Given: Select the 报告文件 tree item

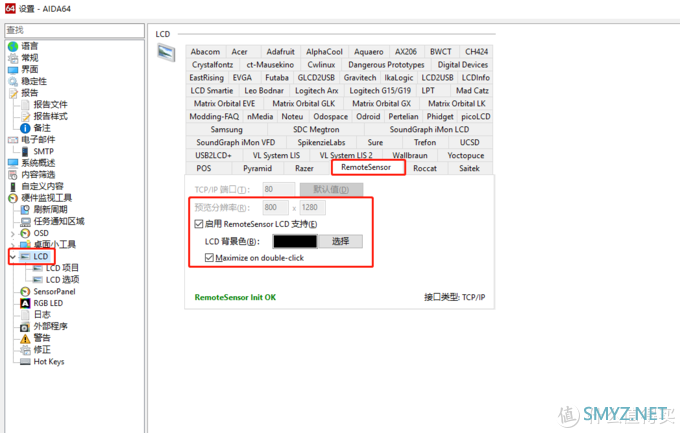Looking at the screenshot, I should (50, 105).
